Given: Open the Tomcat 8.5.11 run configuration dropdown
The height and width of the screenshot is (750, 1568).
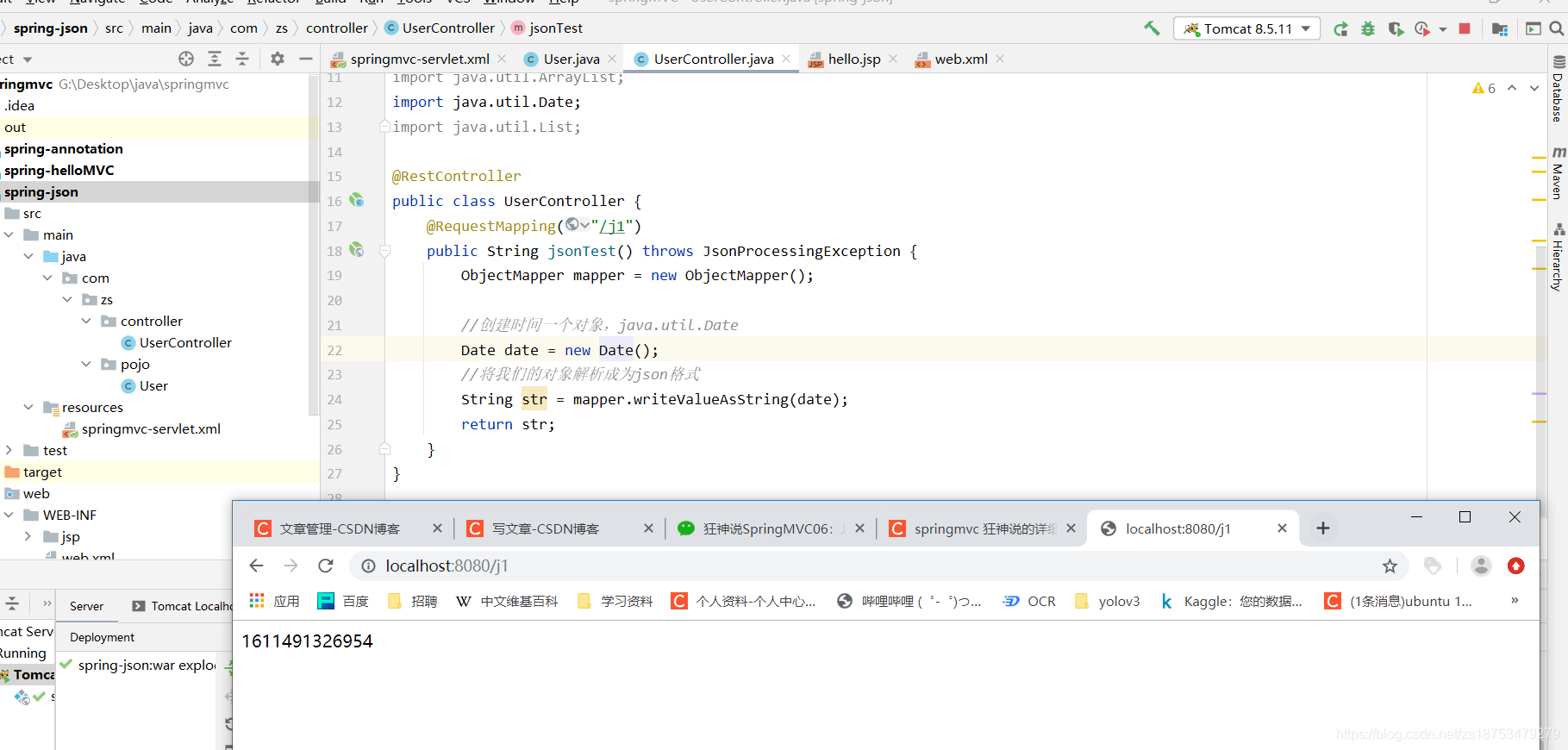Looking at the screenshot, I should (x=1246, y=28).
